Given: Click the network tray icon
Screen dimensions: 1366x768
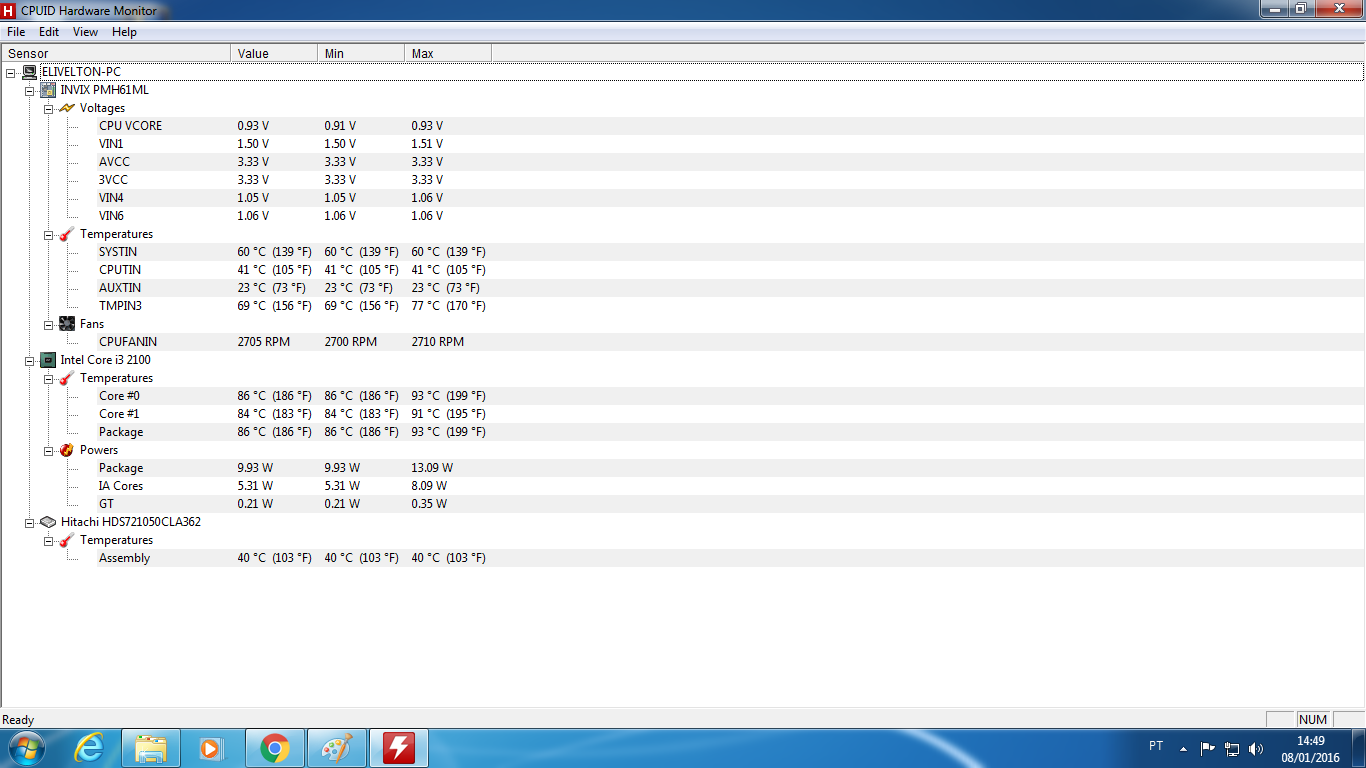Looking at the screenshot, I should [1232, 748].
